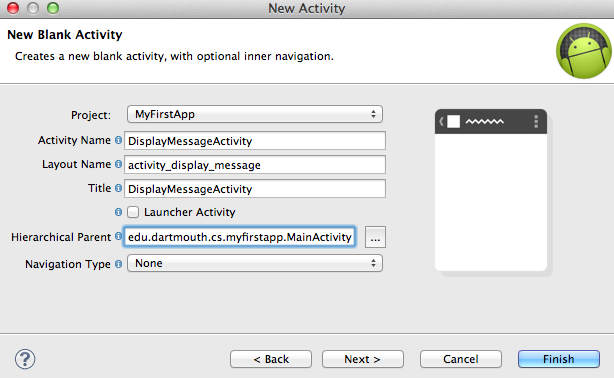
Task: Focus the Title text field
Action: pos(255,189)
